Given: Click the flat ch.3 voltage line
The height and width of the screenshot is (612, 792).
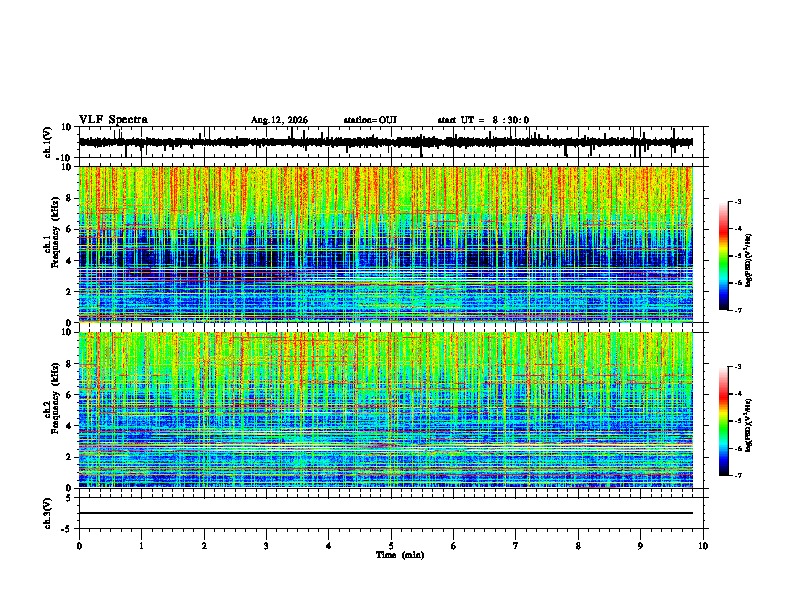Looking at the screenshot, I should point(386,513).
